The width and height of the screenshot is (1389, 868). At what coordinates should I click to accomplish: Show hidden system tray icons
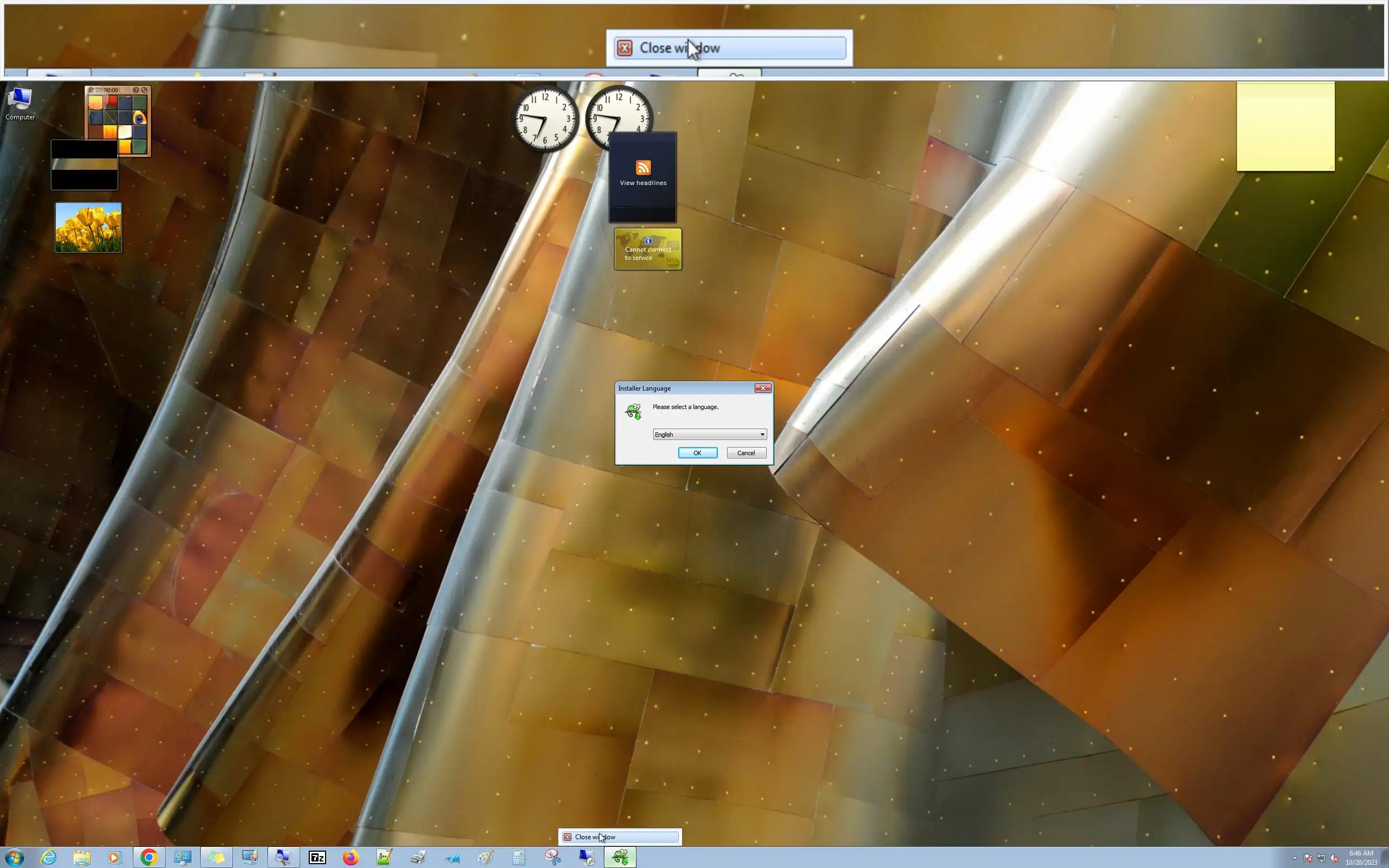click(x=1294, y=858)
